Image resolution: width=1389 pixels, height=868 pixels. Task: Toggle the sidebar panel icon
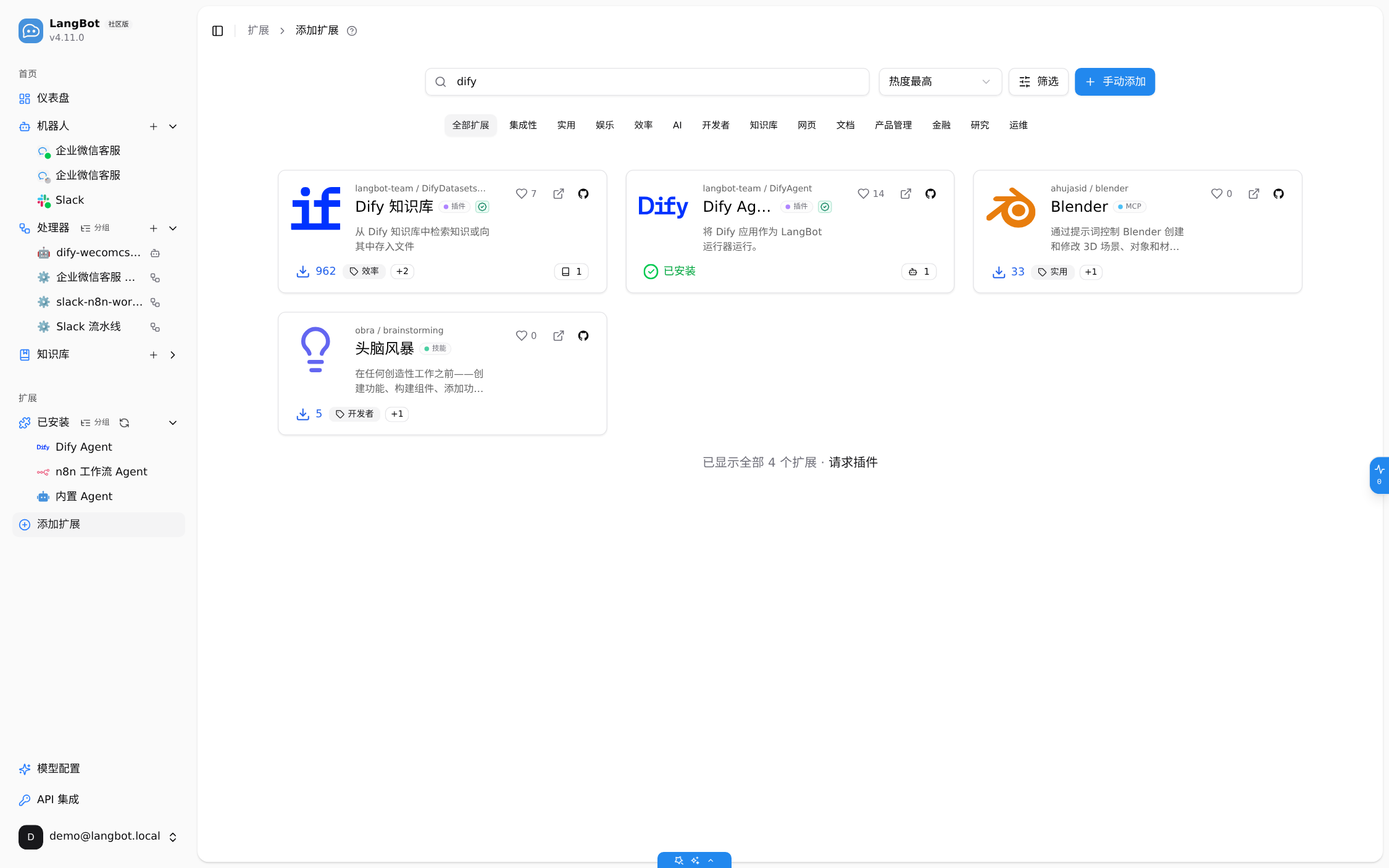tap(217, 31)
